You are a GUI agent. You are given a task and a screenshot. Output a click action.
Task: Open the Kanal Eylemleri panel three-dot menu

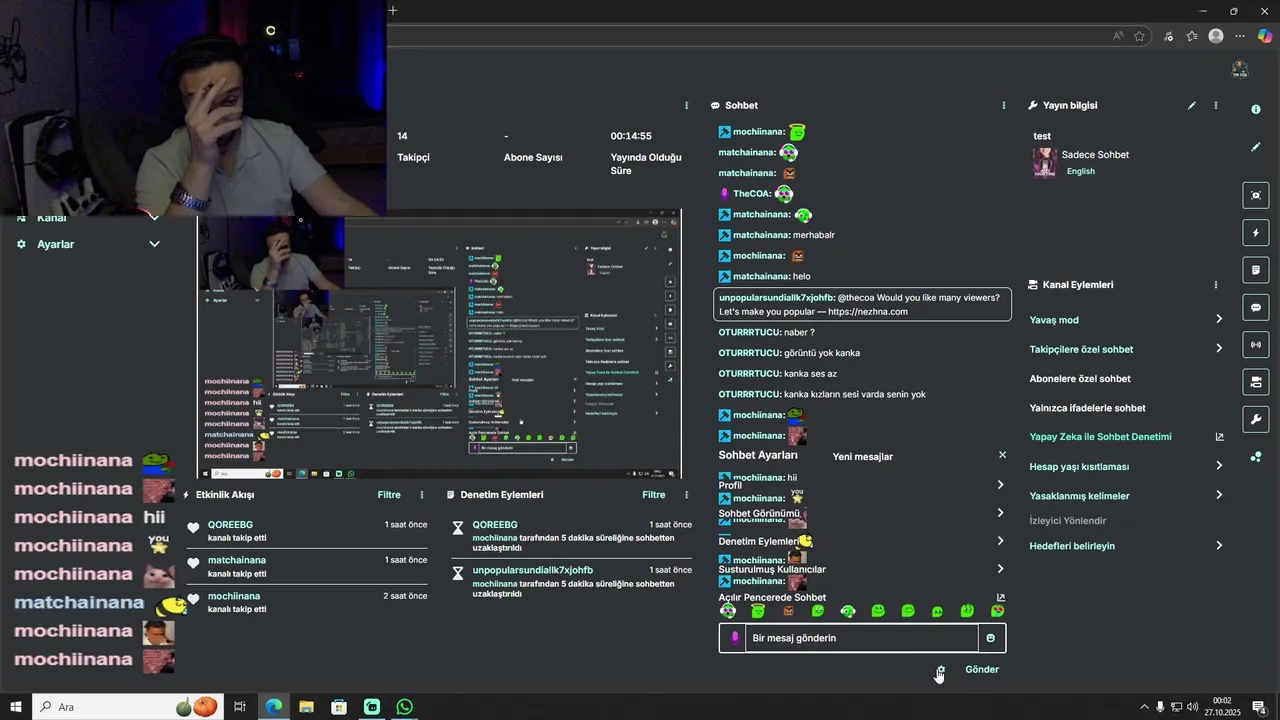click(1216, 285)
